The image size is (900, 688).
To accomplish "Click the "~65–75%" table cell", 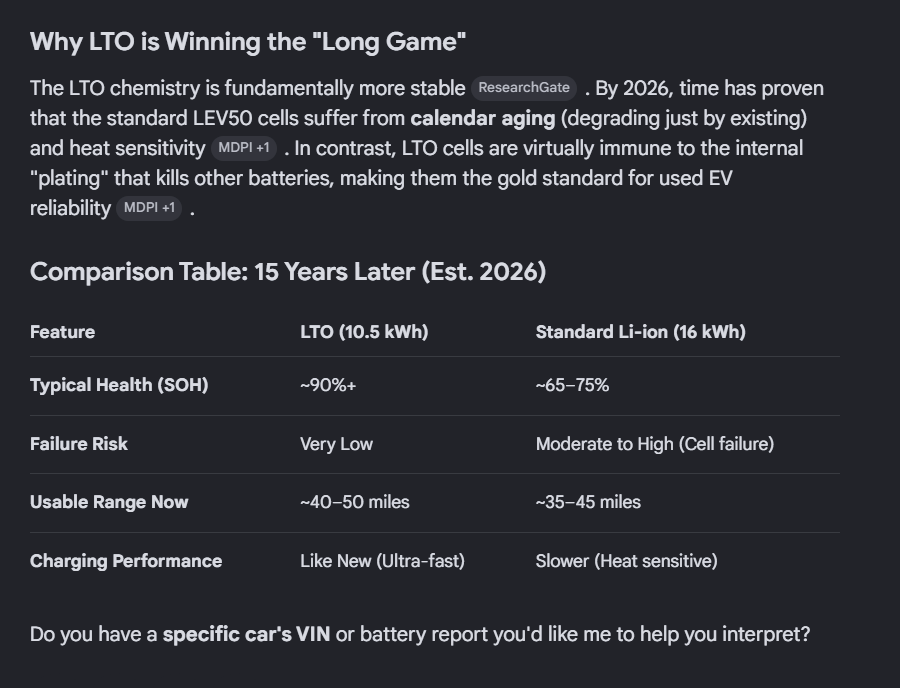I will [x=572, y=385].
